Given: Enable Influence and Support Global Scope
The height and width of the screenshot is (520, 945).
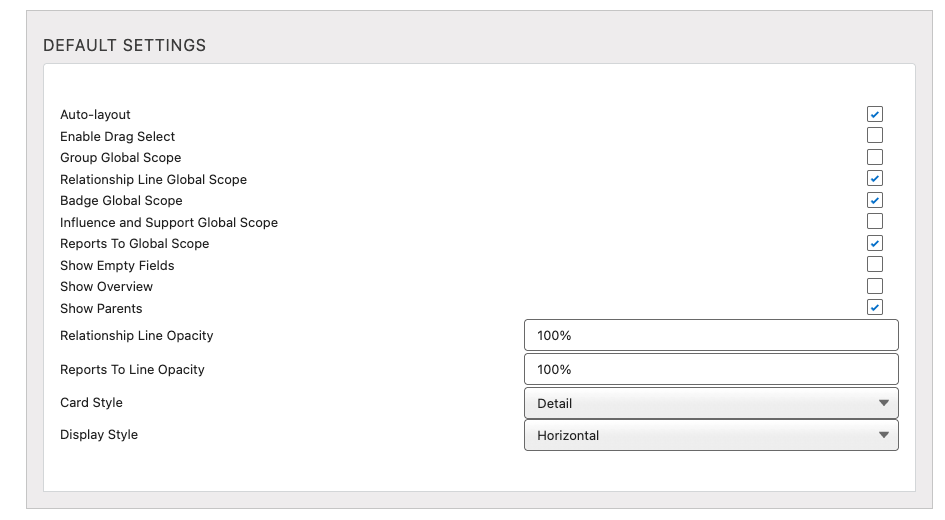Looking at the screenshot, I should click(x=874, y=221).
